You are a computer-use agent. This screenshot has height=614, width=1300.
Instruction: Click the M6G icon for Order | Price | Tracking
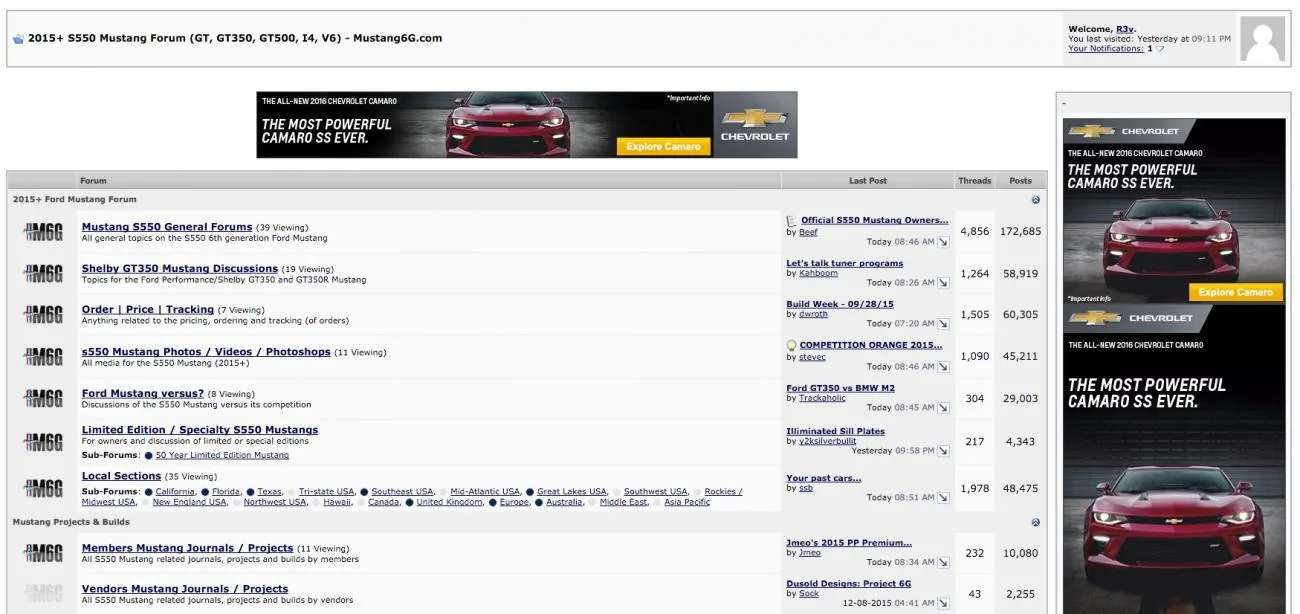click(x=43, y=315)
